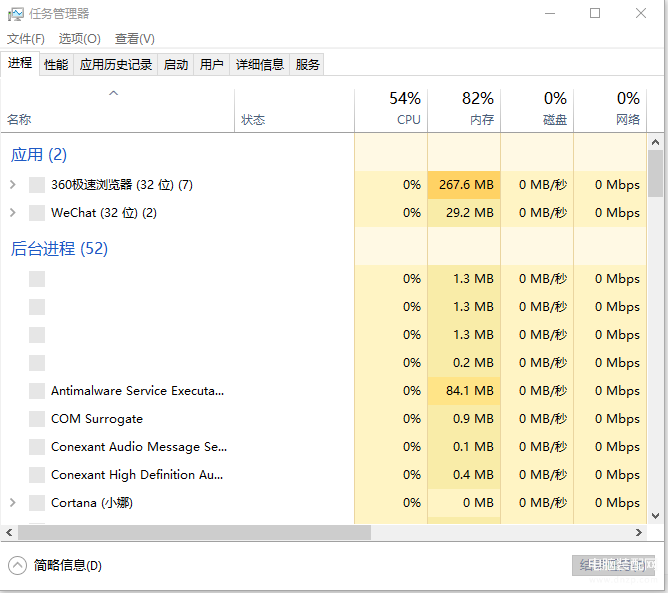668x593 pixels.
Task: Click the 0.2 MB memory cell
Action: (464, 363)
